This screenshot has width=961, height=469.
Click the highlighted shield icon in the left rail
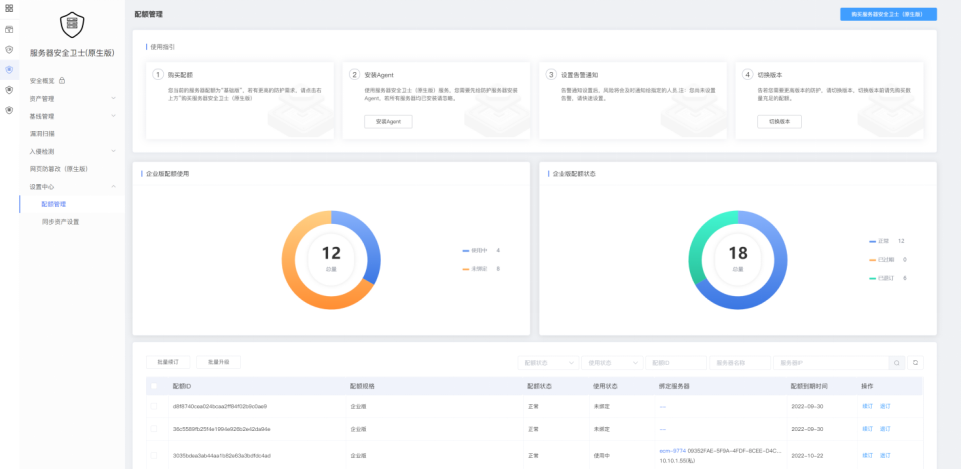coord(9,70)
